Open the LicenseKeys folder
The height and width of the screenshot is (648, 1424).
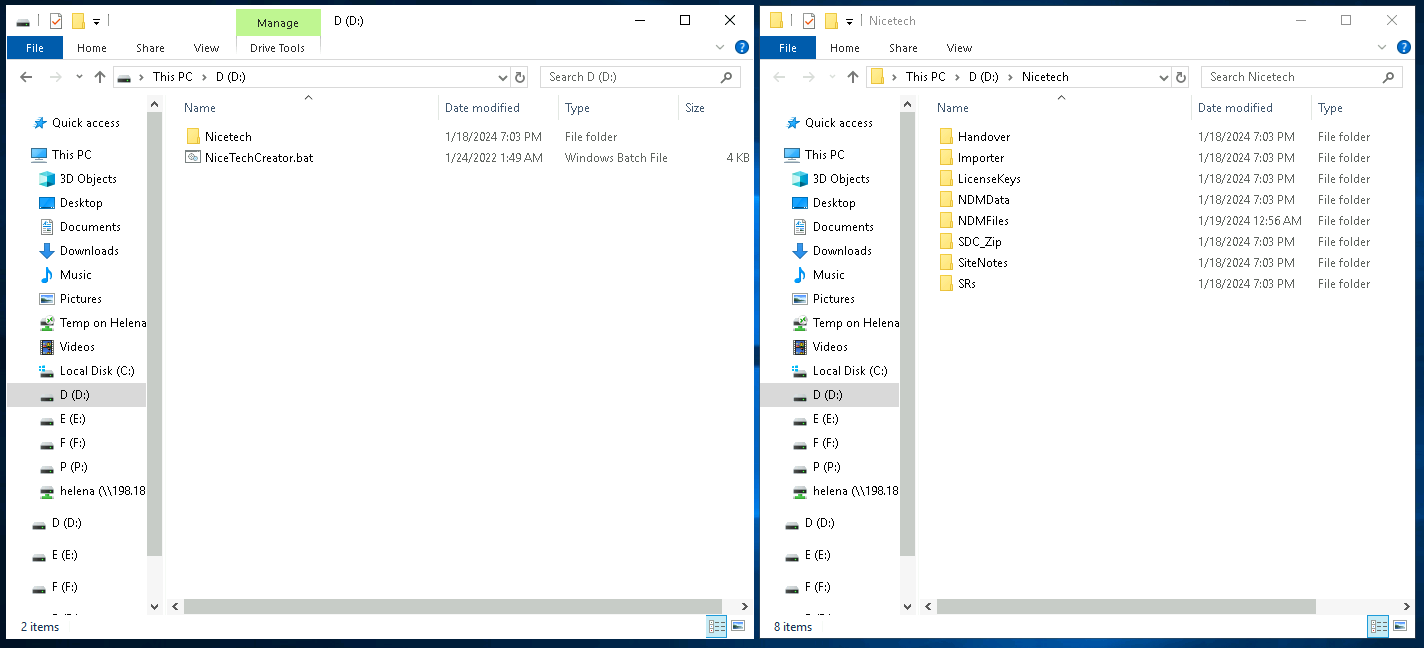click(x=988, y=178)
